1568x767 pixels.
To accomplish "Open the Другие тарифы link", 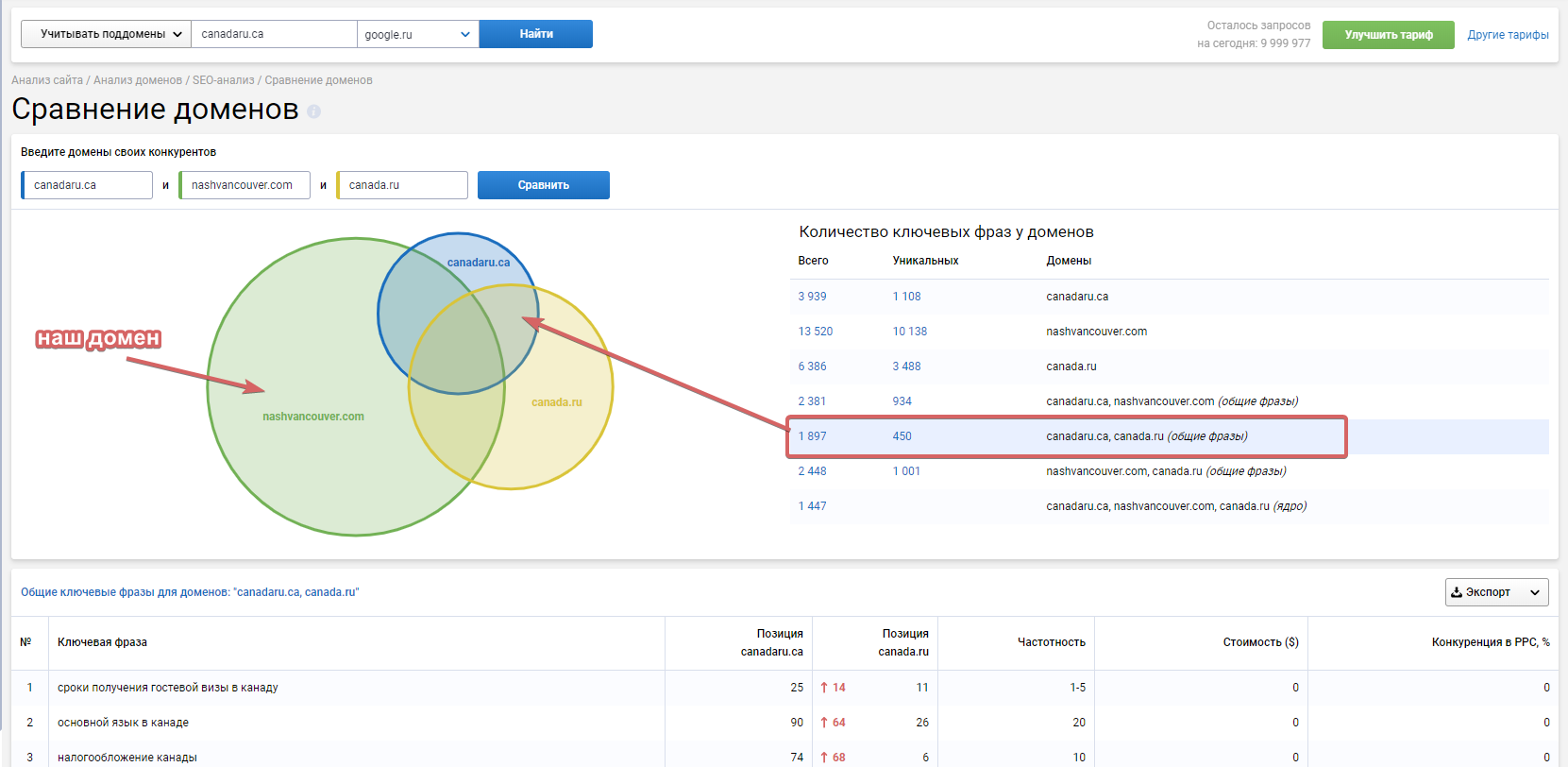I will [x=1508, y=35].
